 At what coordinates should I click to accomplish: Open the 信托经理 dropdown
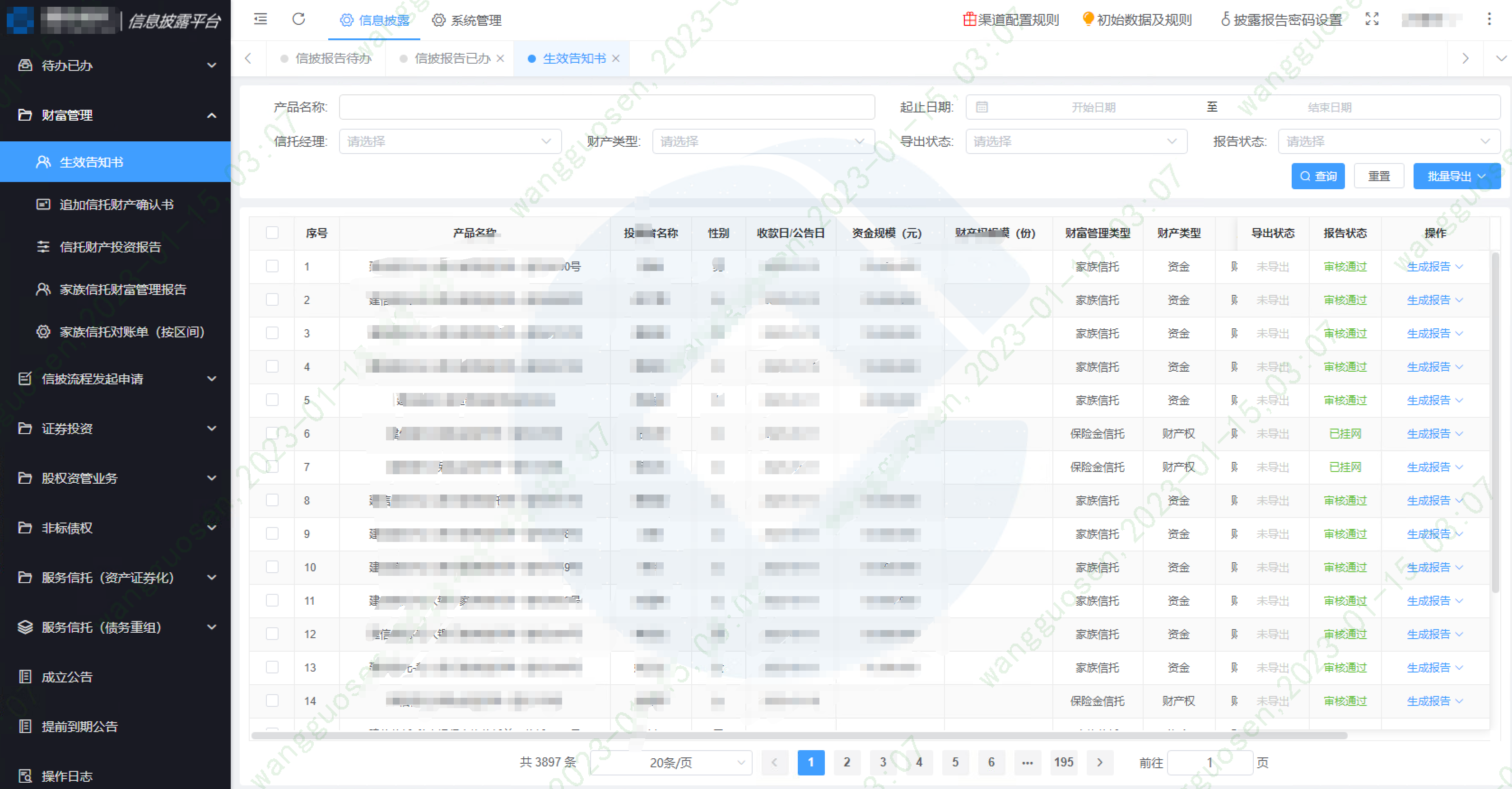(x=450, y=141)
